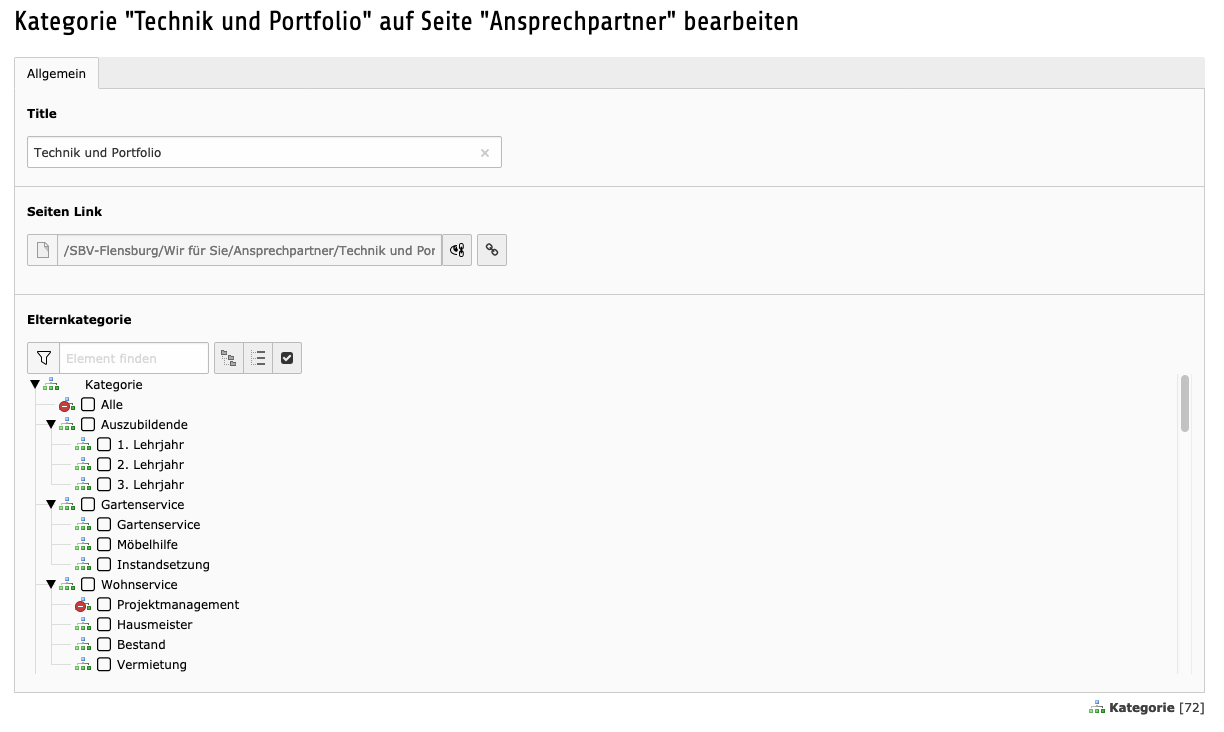Select the Vermietung tree entry
This screenshot has height=732, width=1224.
[151, 665]
